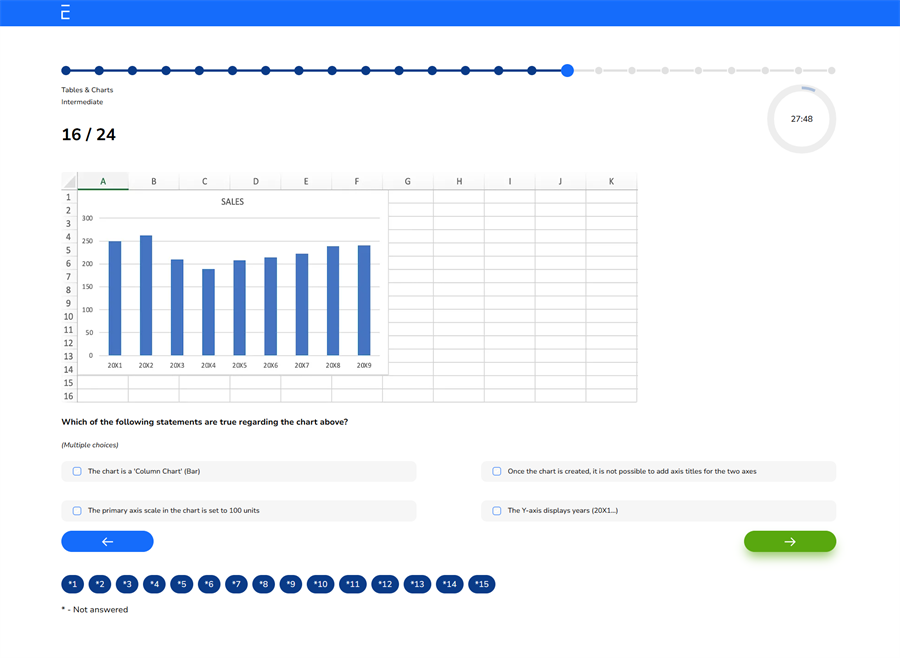The height and width of the screenshot is (658, 900).
Task: Click the blue back arrow to go previous
Action: coord(107,541)
